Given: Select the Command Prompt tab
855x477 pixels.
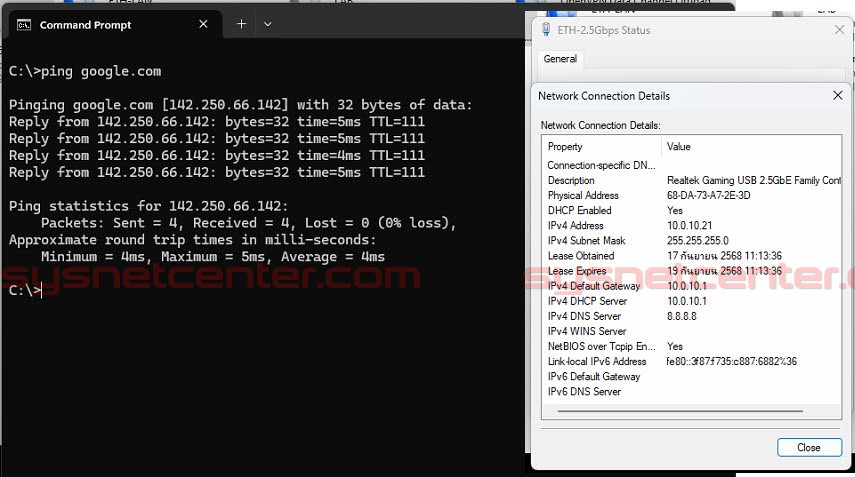Looking at the screenshot, I should tap(116, 25).
